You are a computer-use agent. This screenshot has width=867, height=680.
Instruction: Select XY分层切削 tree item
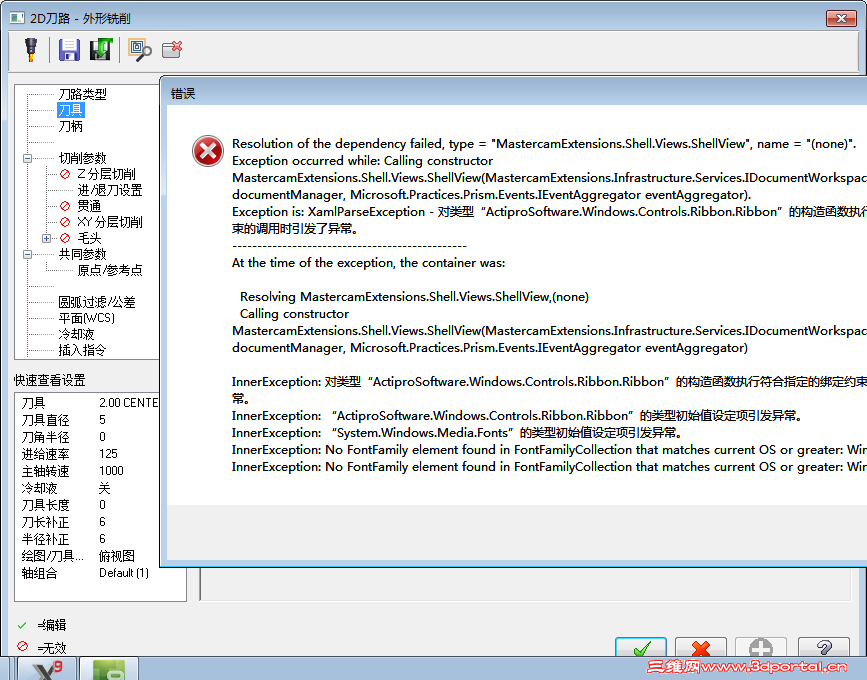pos(109,222)
